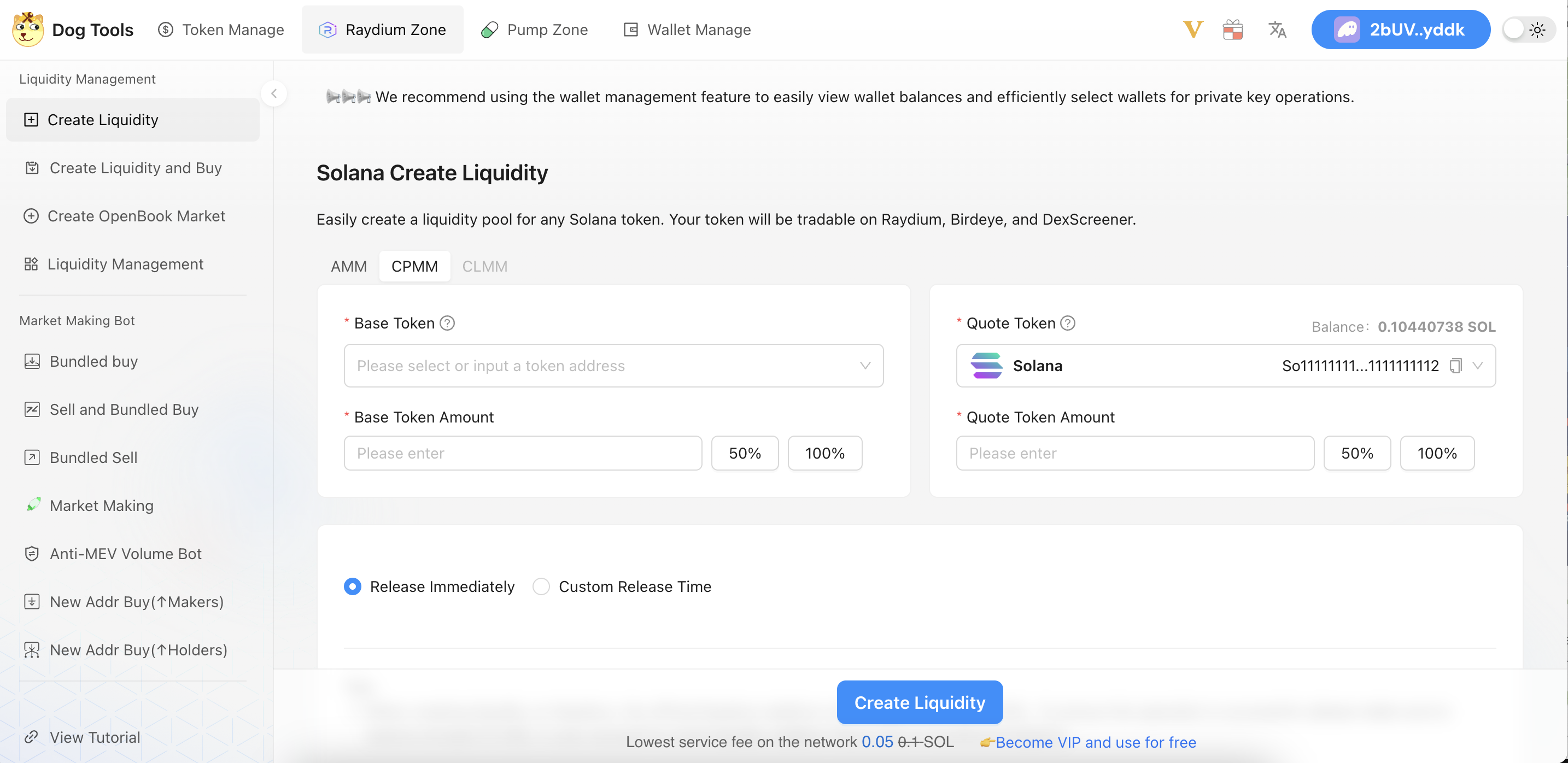Click the So11111111...1111111112 address text
Viewport: 1568px width, 763px height.
pos(1360,366)
